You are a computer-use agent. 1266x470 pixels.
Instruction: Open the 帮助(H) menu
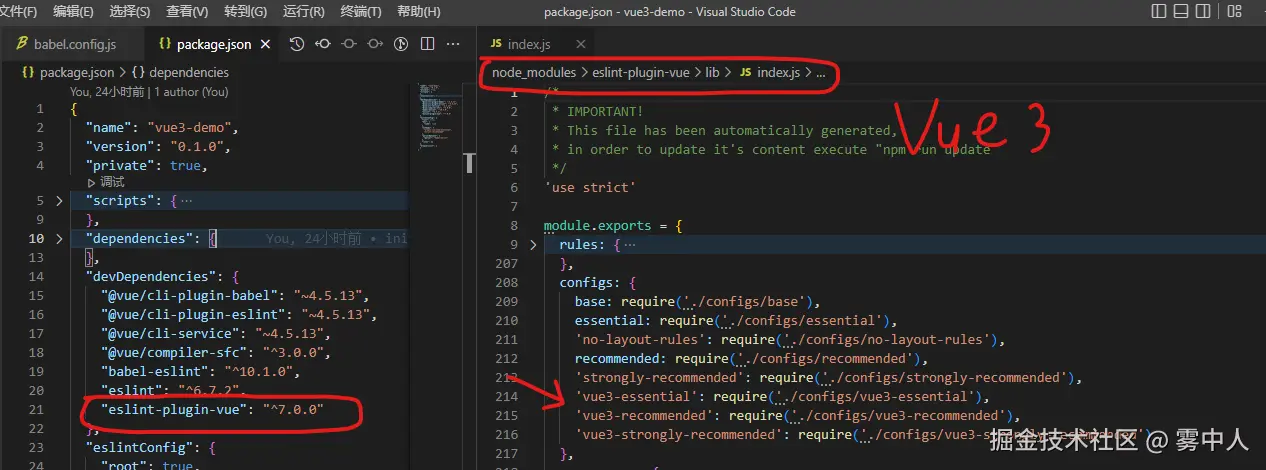(x=418, y=11)
